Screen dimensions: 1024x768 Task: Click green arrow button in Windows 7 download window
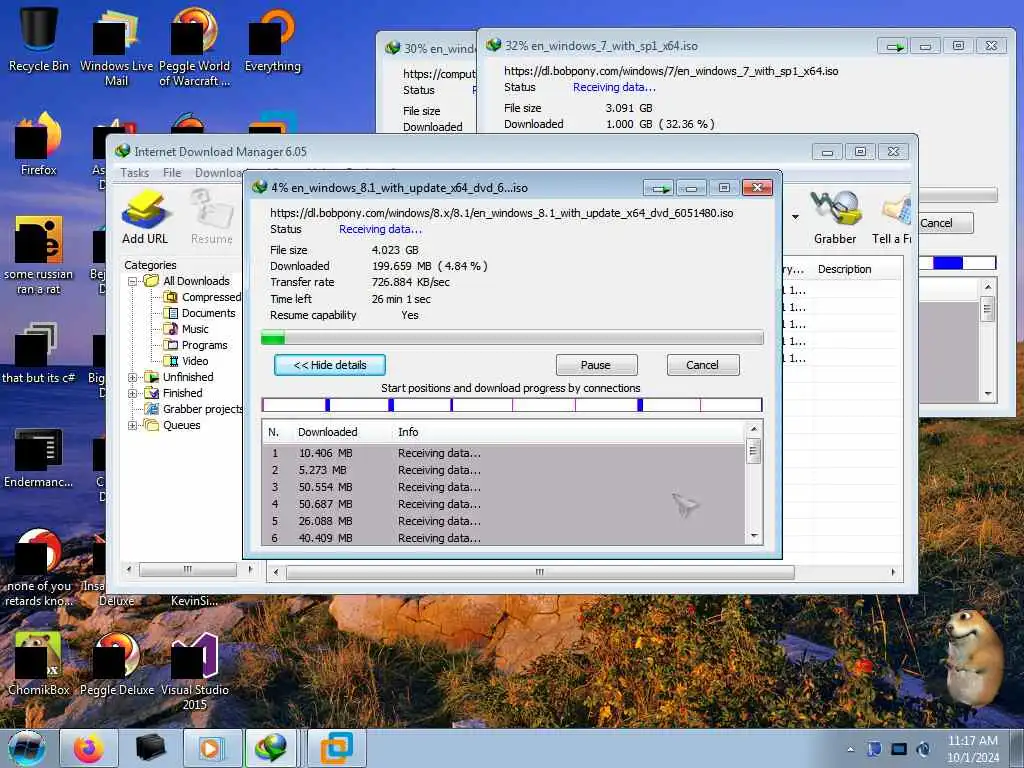point(892,46)
